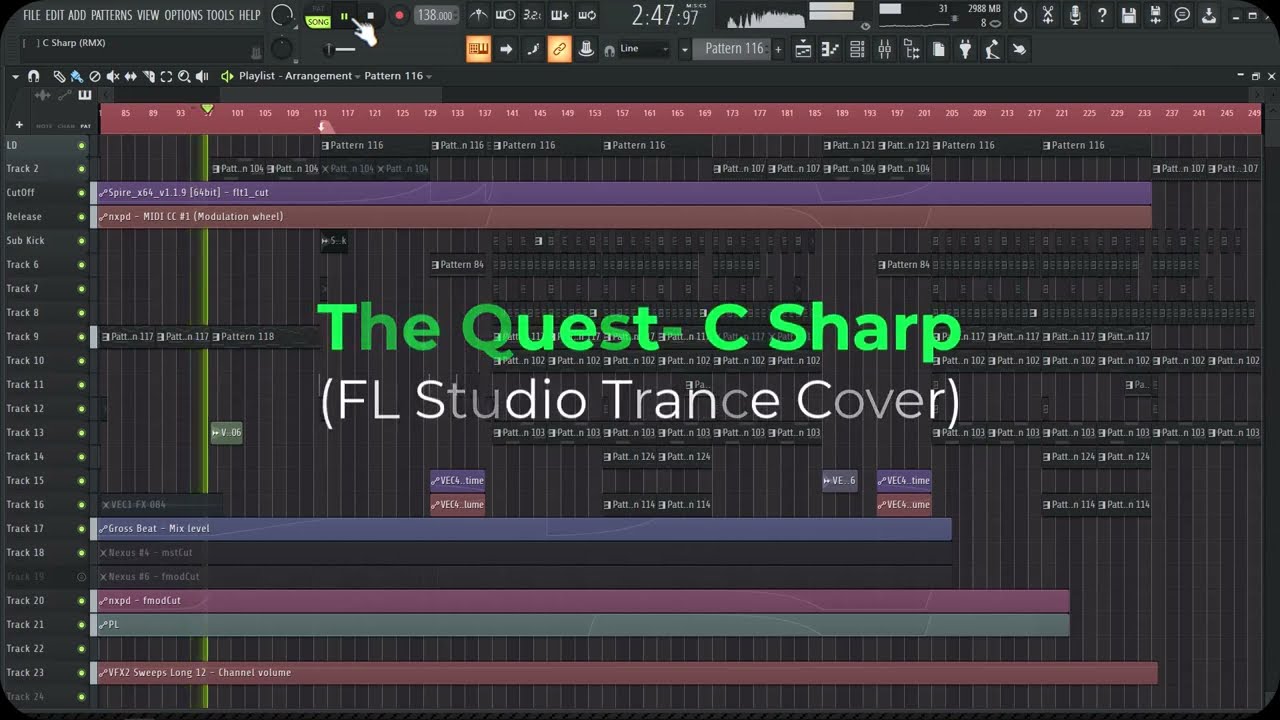The width and height of the screenshot is (1280, 720).
Task: Unmute Track 19
Action: point(82,577)
